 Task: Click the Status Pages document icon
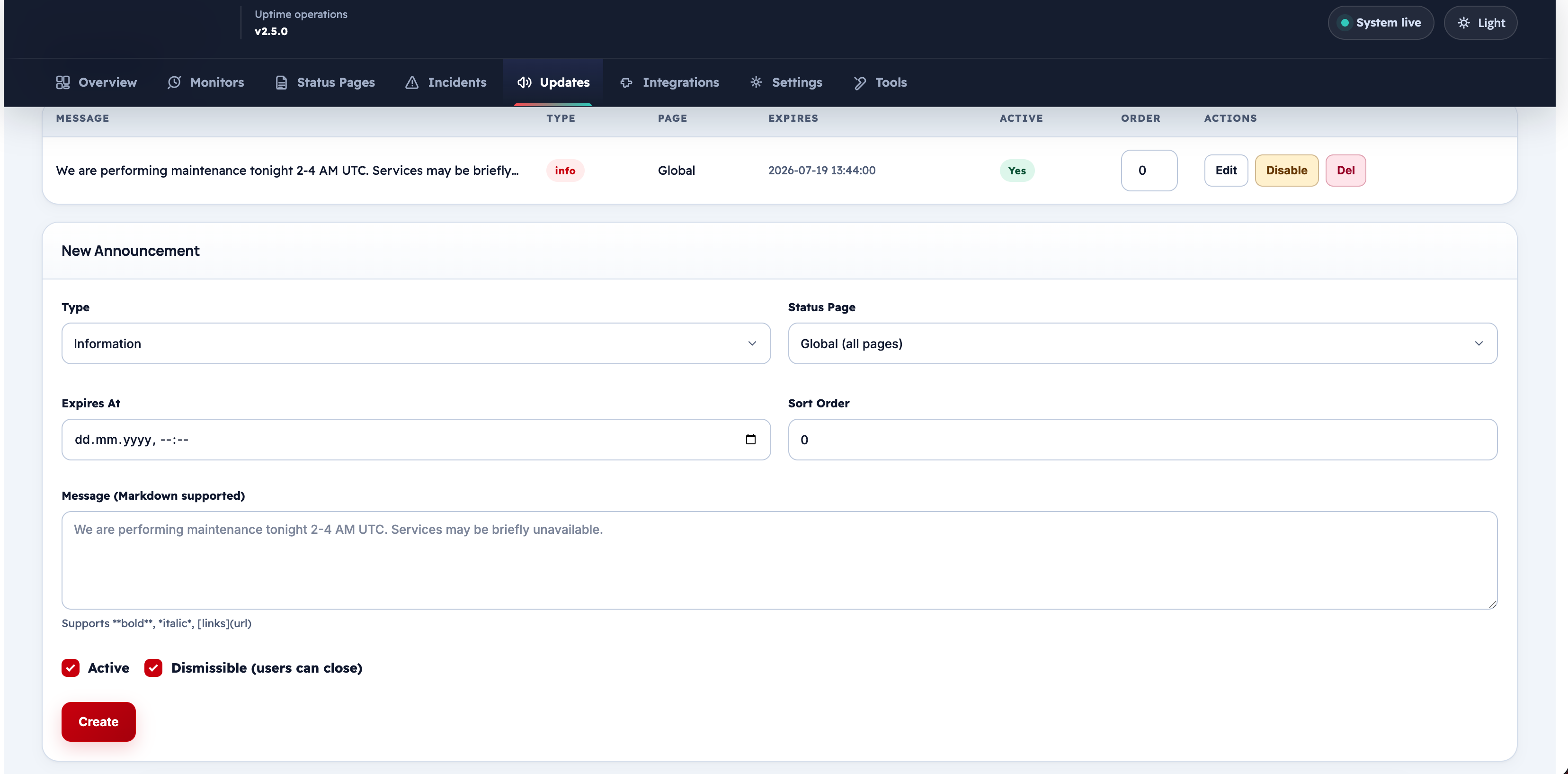(281, 82)
